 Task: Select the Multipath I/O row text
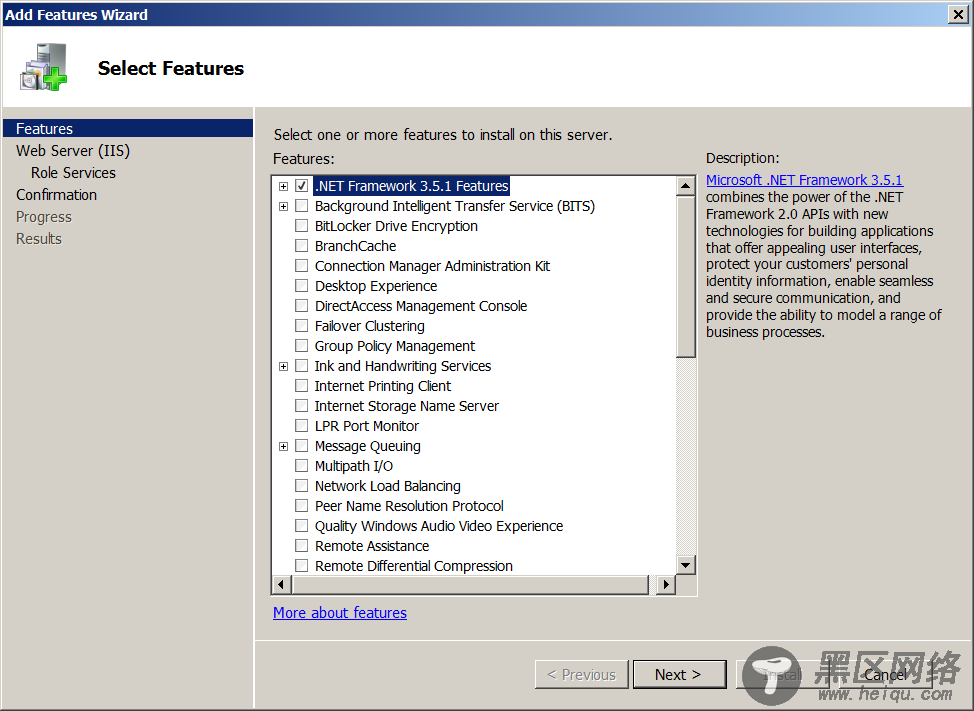click(353, 466)
